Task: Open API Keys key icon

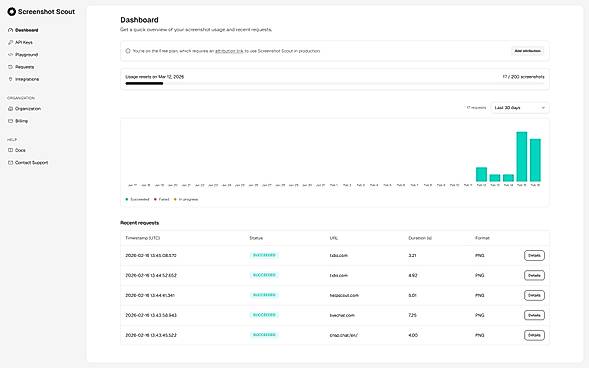Action: pos(11,42)
